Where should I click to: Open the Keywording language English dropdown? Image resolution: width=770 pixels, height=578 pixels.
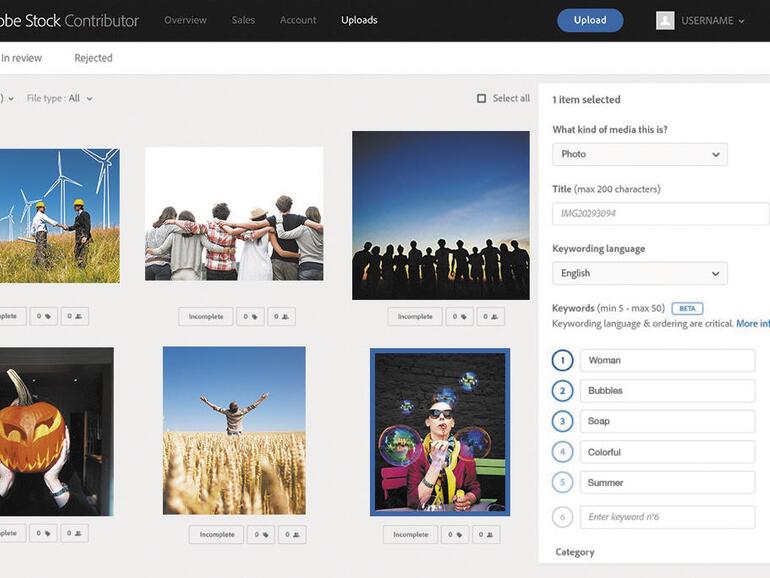pyautogui.click(x=639, y=273)
